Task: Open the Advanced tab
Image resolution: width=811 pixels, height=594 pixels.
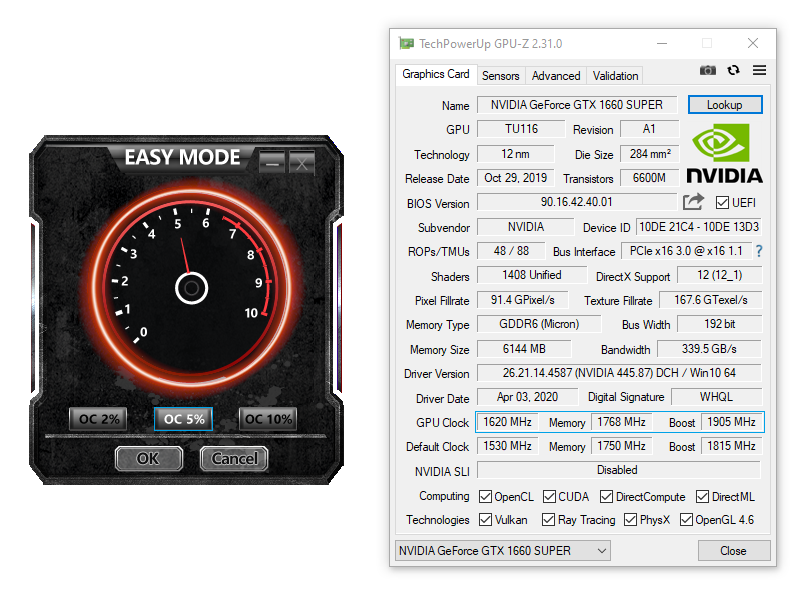Action: [x=555, y=76]
